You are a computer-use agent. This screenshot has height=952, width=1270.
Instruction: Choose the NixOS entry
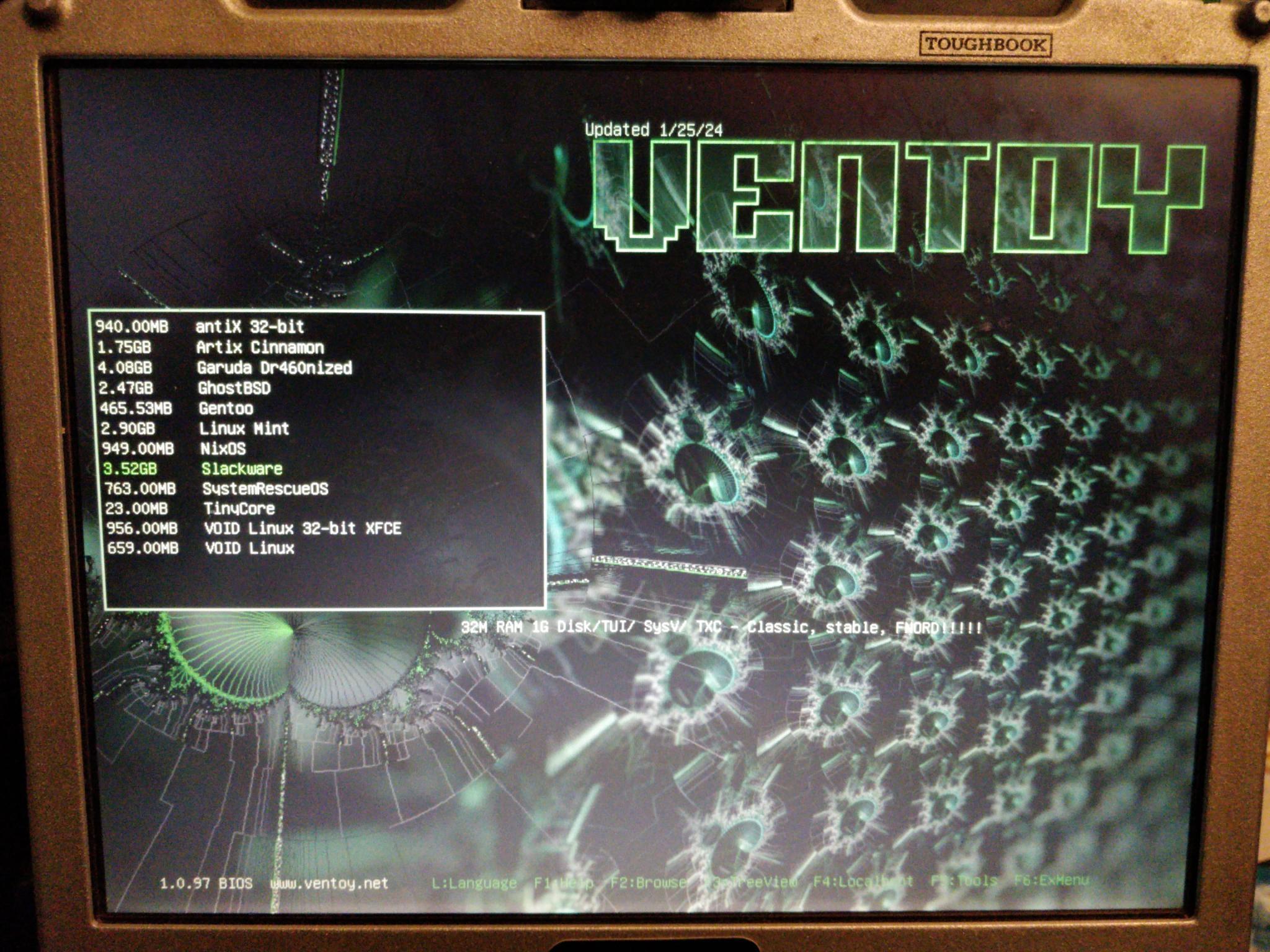click(x=321, y=448)
